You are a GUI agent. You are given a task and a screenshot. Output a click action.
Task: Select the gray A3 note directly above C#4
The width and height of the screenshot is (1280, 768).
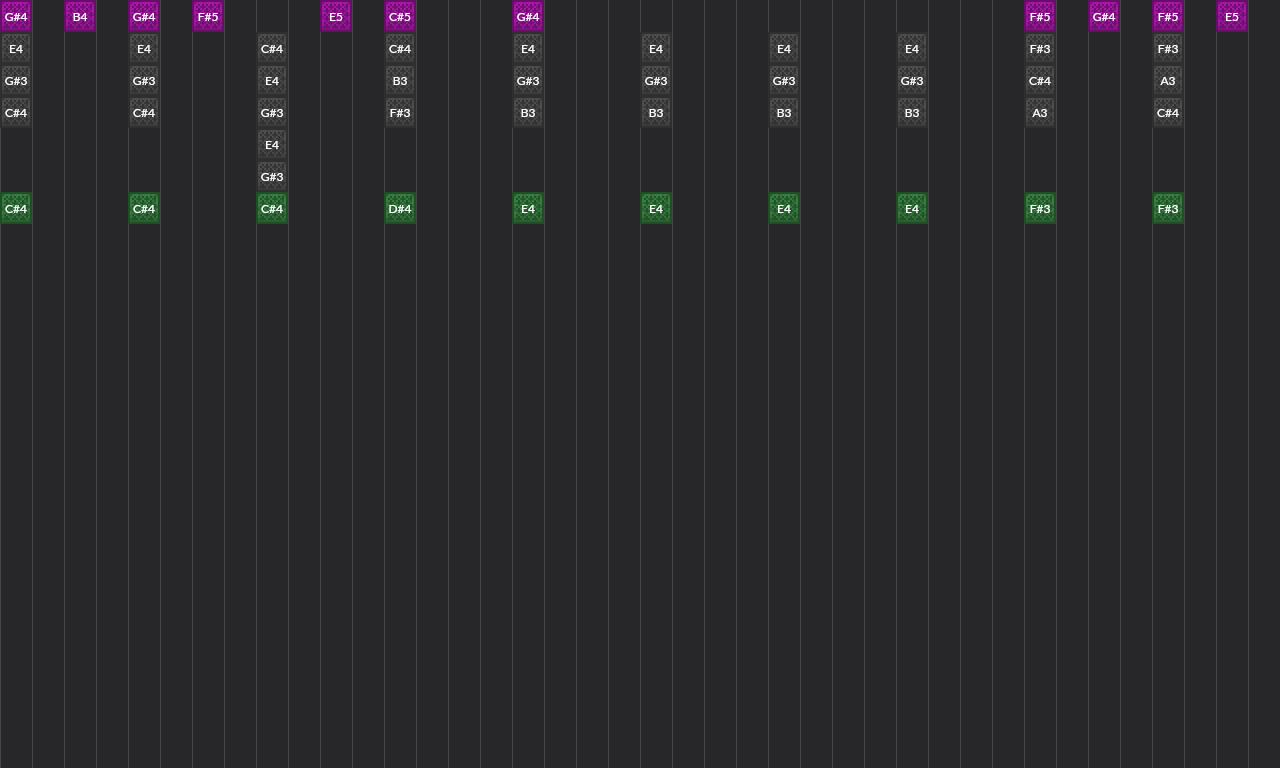pos(1168,81)
